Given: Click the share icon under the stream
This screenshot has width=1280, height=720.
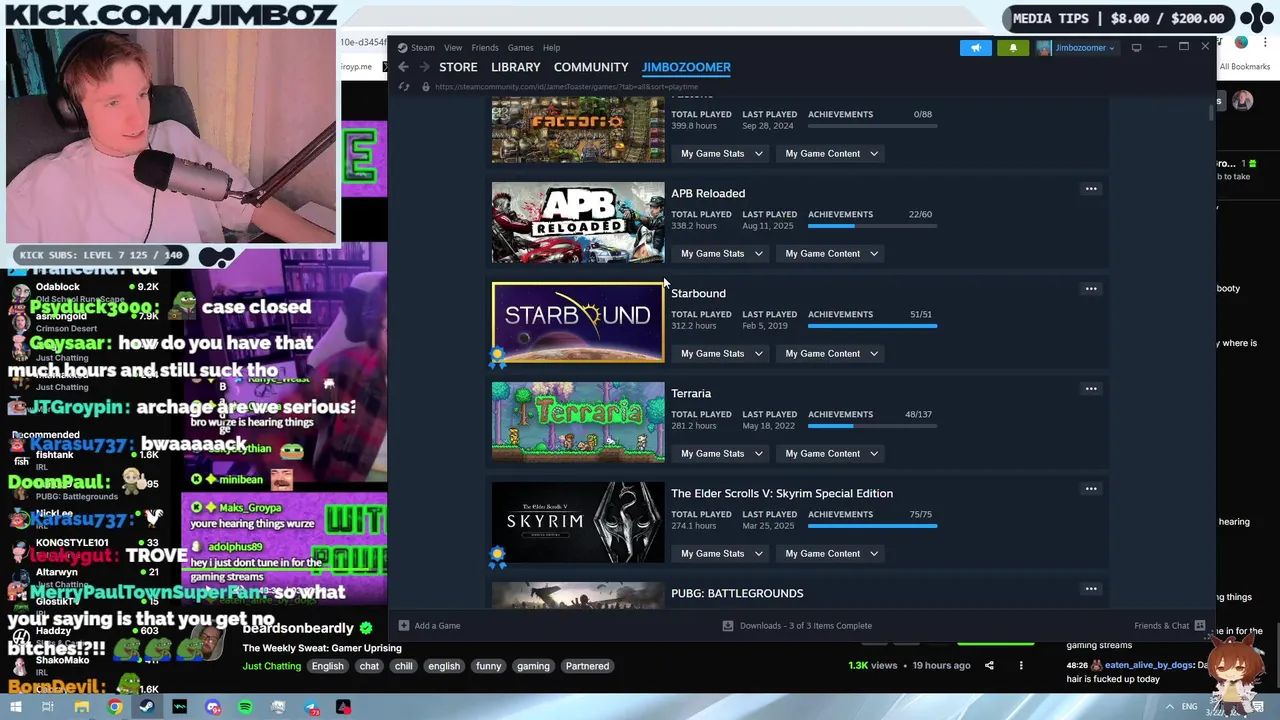Looking at the screenshot, I should [x=989, y=665].
